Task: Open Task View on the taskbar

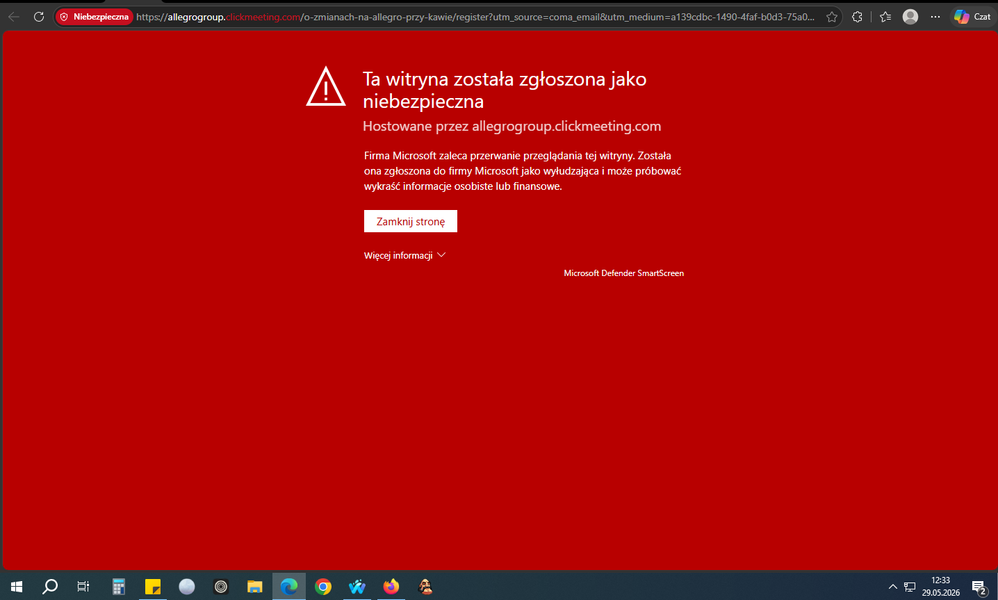Action: pyautogui.click(x=83, y=587)
